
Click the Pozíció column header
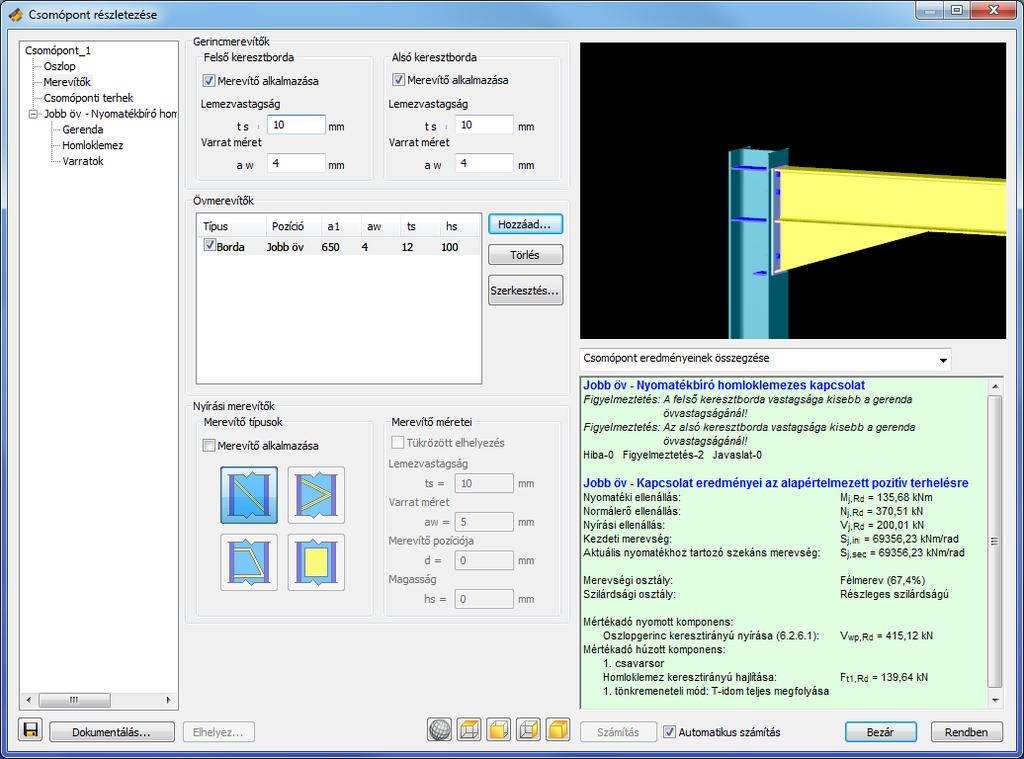click(x=288, y=226)
